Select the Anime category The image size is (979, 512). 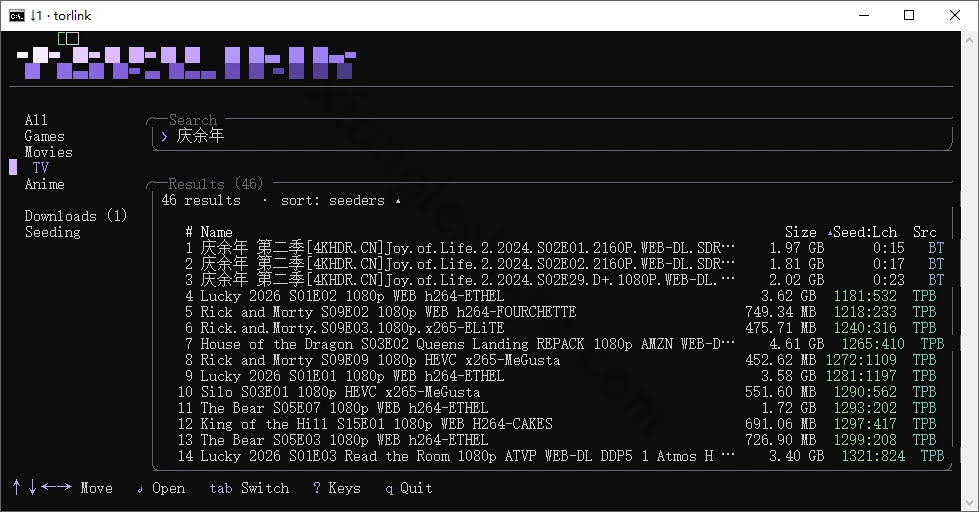pos(44,184)
